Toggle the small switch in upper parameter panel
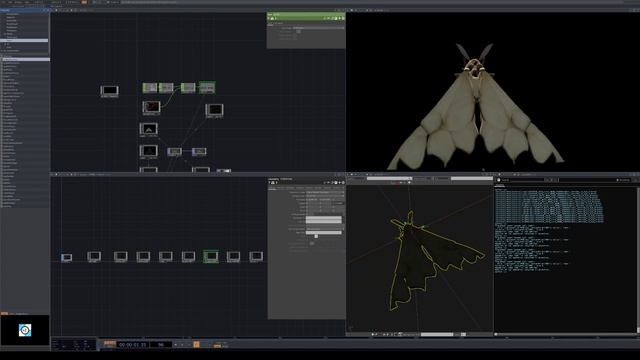This screenshot has height=360, width=640. click(x=298, y=31)
